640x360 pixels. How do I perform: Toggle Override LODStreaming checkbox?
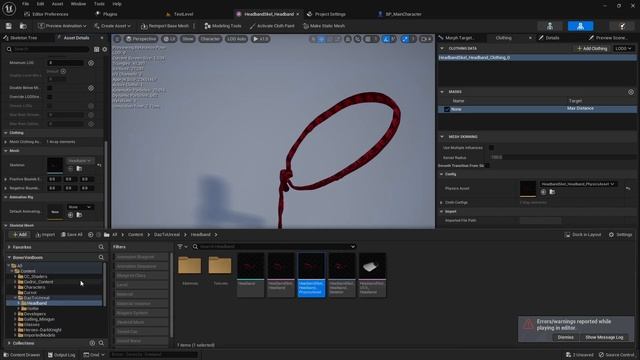(x=50, y=97)
